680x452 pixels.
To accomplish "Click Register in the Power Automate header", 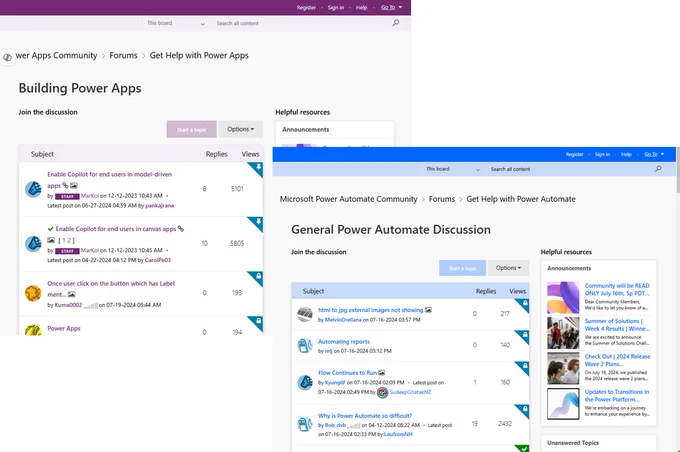I will tap(574, 154).
